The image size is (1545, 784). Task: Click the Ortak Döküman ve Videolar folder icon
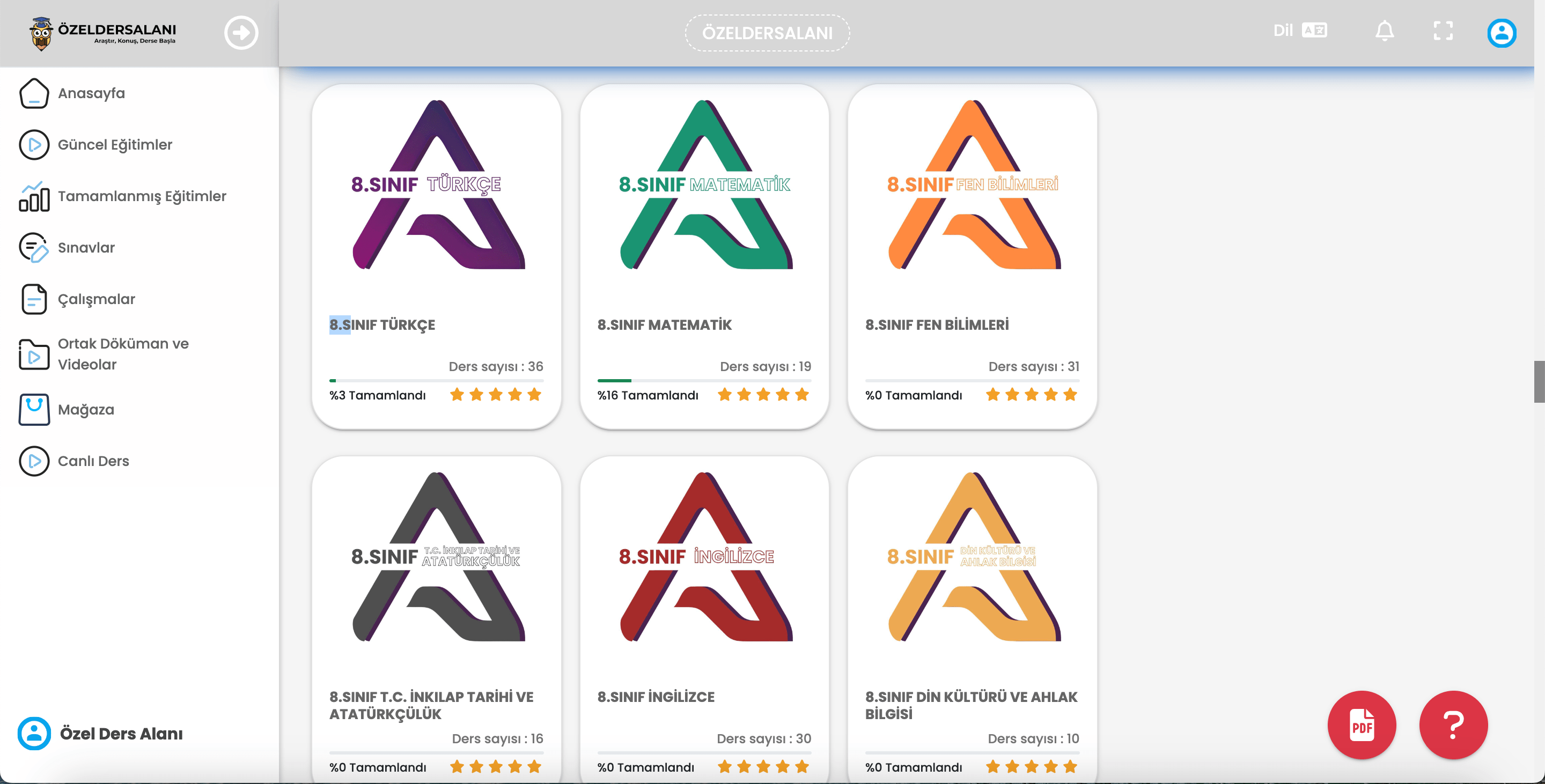[x=34, y=354]
